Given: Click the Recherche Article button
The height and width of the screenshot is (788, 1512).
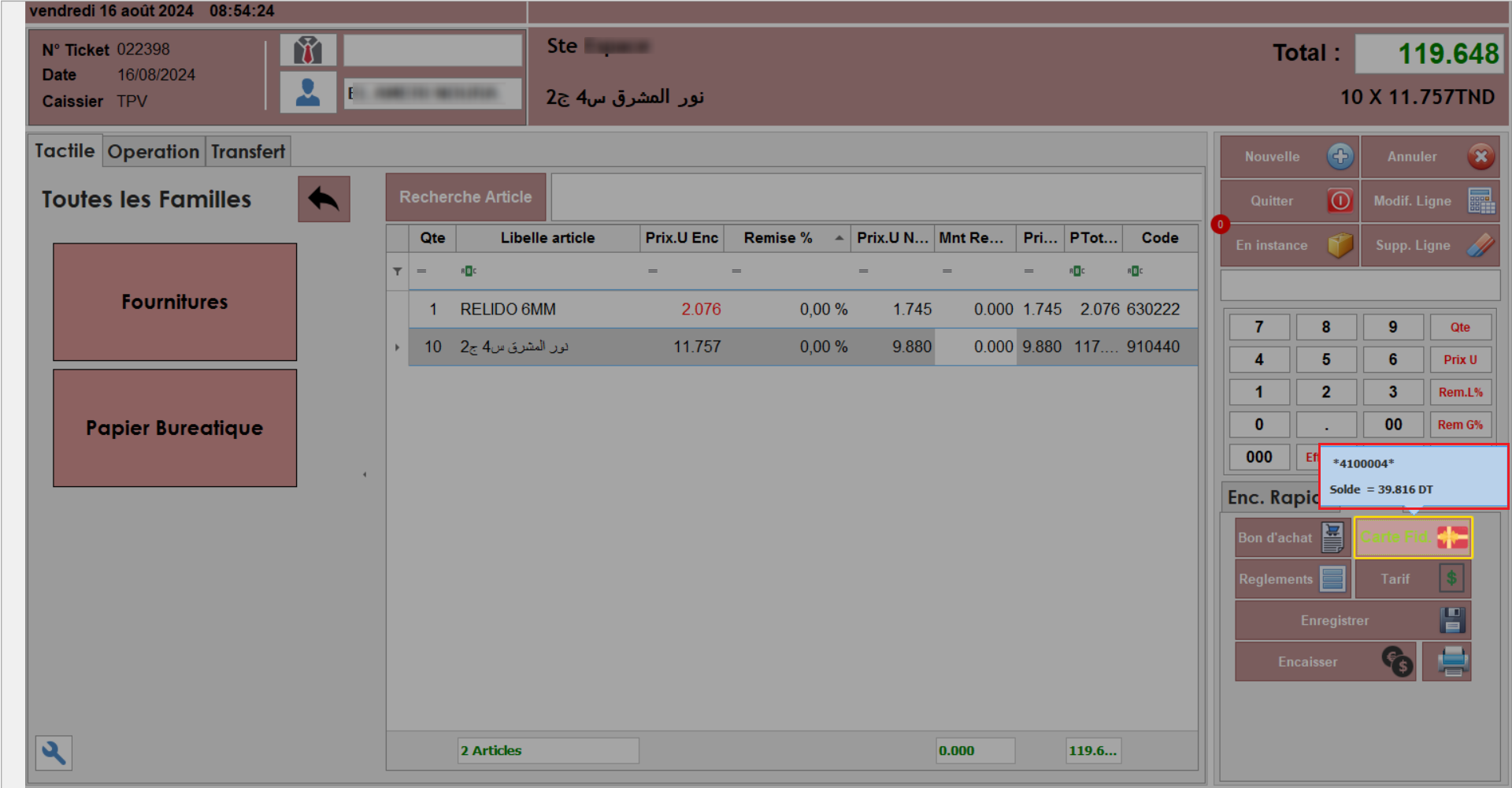Looking at the screenshot, I should pyautogui.click(x=465, y=197).
